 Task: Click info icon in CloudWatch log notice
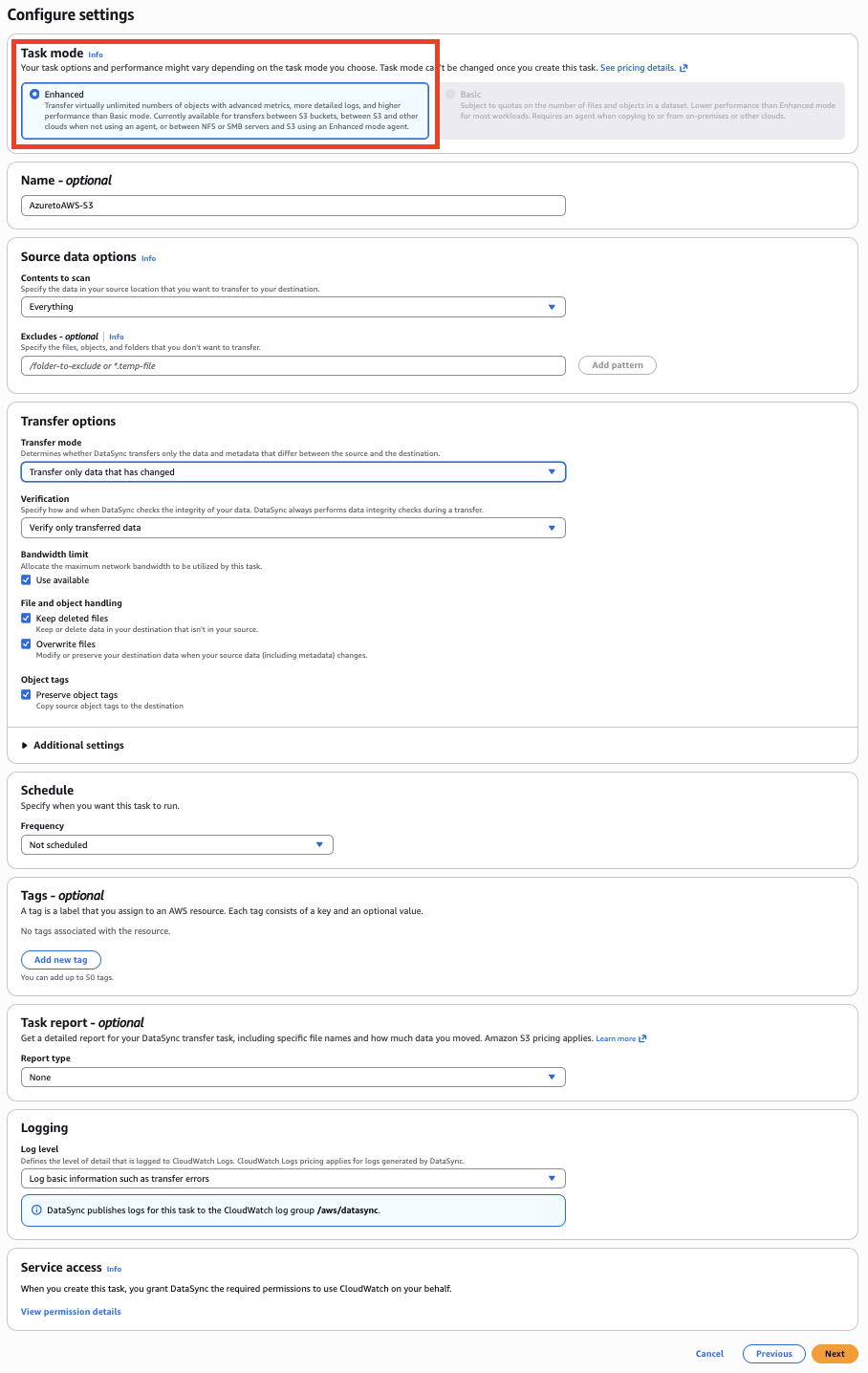click(x=36, y=1210)
